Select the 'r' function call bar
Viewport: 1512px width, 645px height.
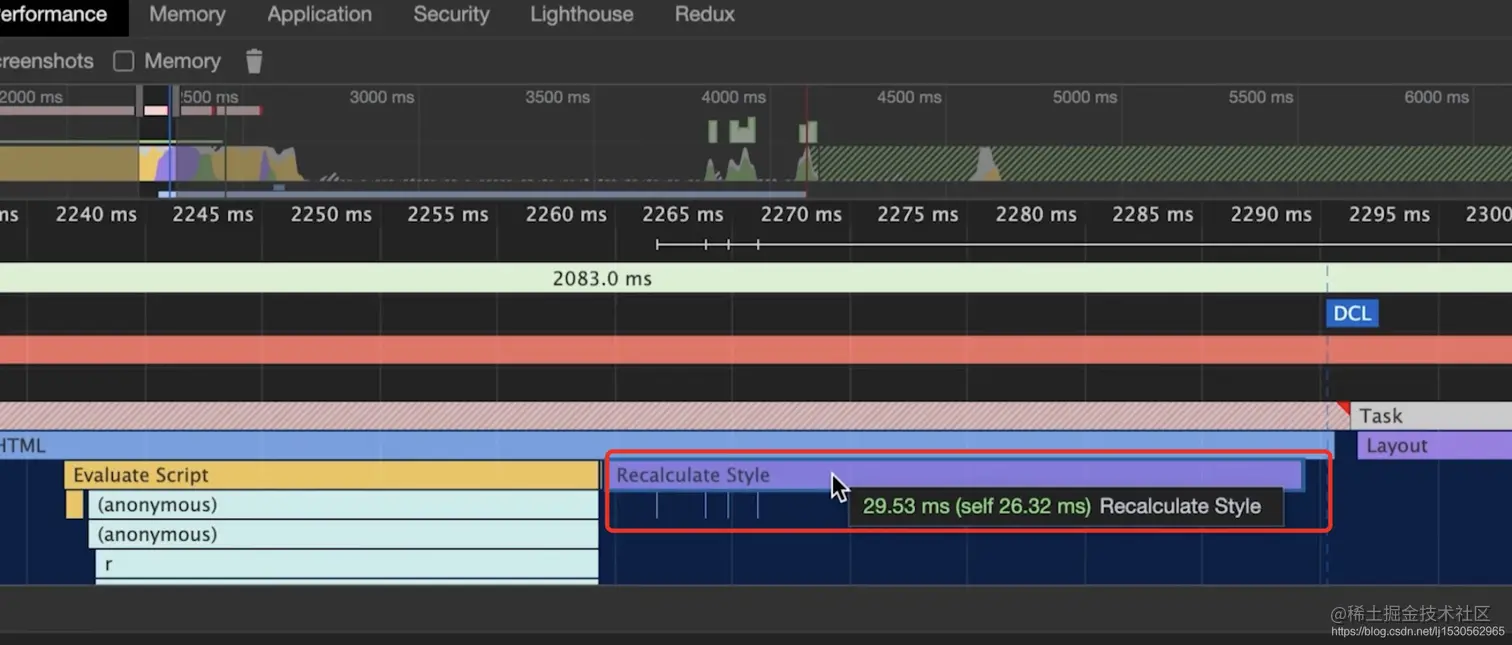point(347,564)
